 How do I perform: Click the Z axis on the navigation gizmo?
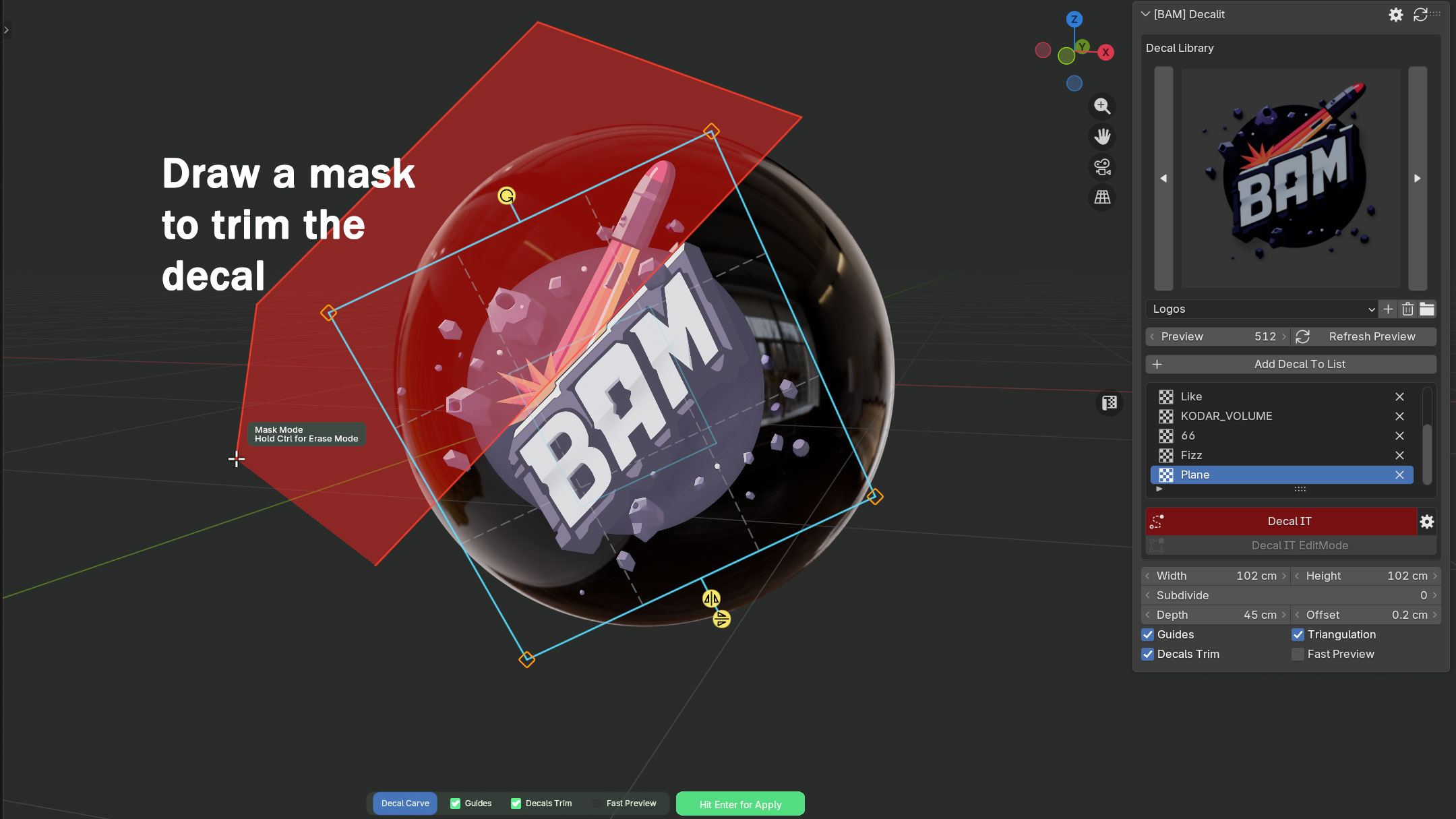1074,20
